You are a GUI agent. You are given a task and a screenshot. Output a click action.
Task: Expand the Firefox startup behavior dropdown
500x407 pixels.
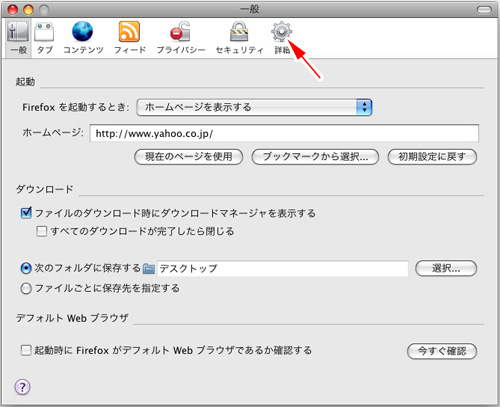click(x=254, y=107)
